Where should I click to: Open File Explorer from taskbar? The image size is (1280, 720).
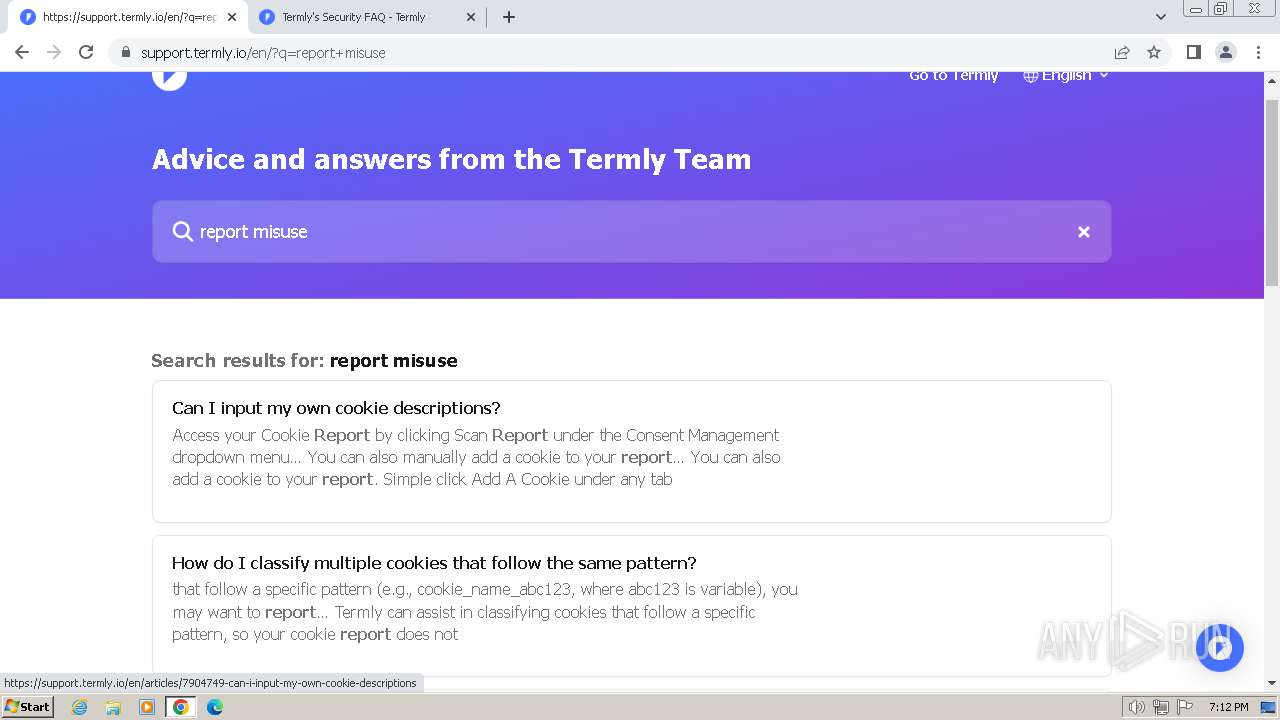point(113,707)
